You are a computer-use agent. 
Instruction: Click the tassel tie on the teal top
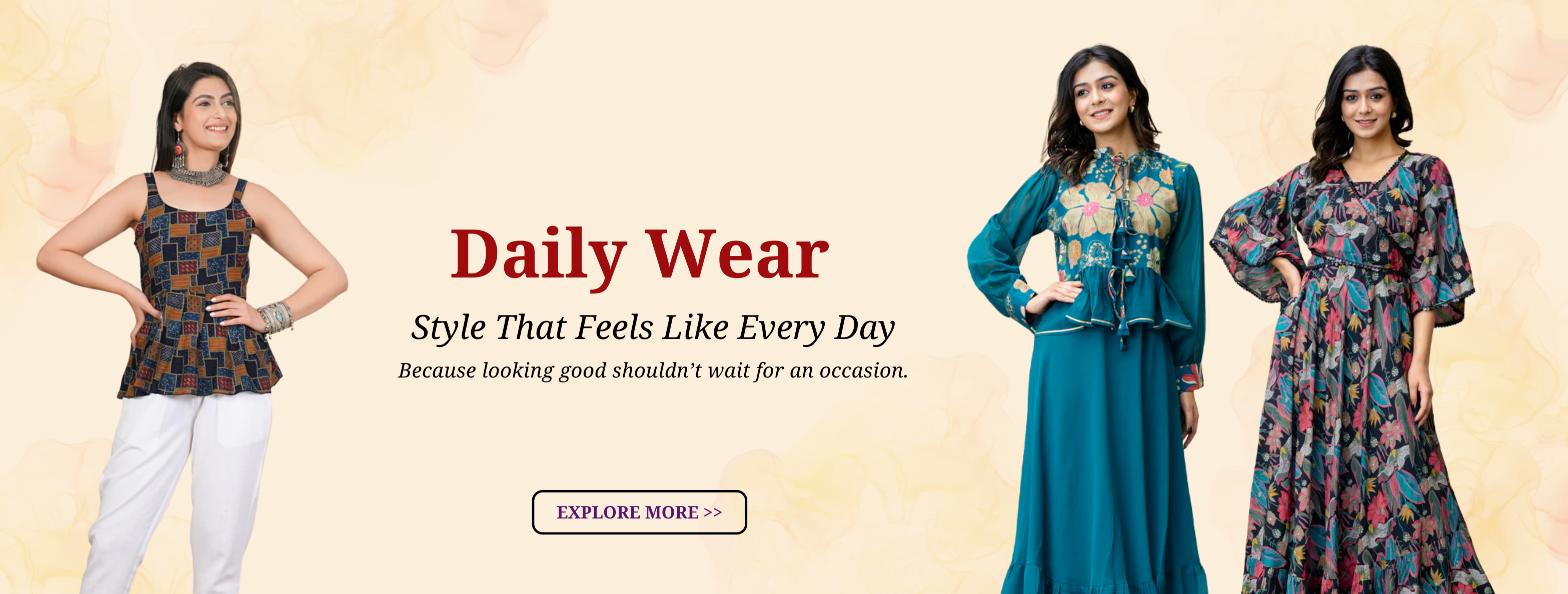pyautogui.click(x=1118, y=255)
